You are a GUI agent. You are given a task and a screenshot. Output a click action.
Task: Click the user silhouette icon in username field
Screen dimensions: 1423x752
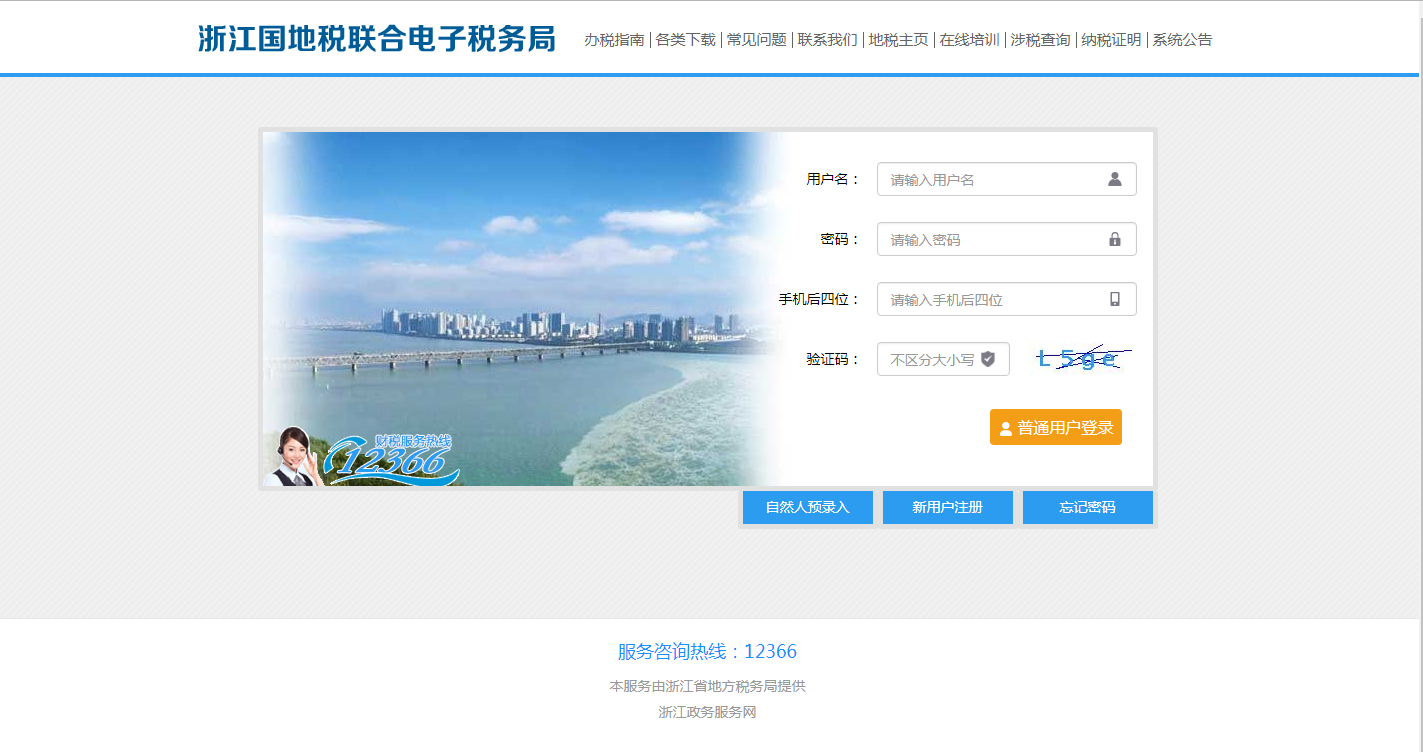(x=1115, y=179)
